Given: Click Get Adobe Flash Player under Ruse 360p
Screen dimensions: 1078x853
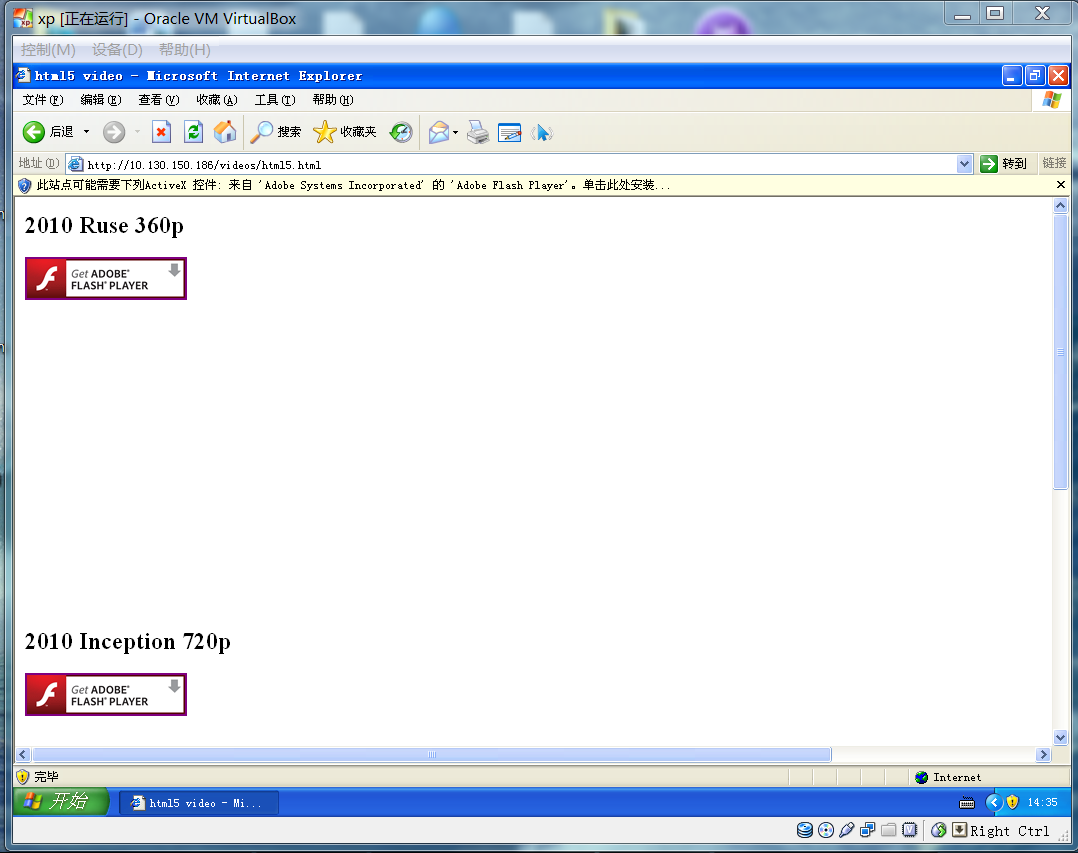Looking at the screenshot, I should pos(106,278).
